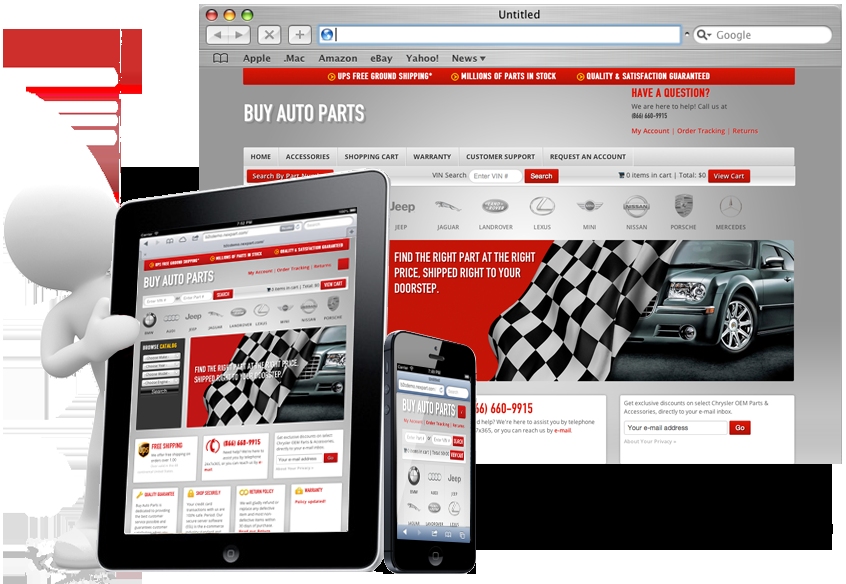
Task: Click the iPhone Safari back arrow
Action: pos(405,533)
